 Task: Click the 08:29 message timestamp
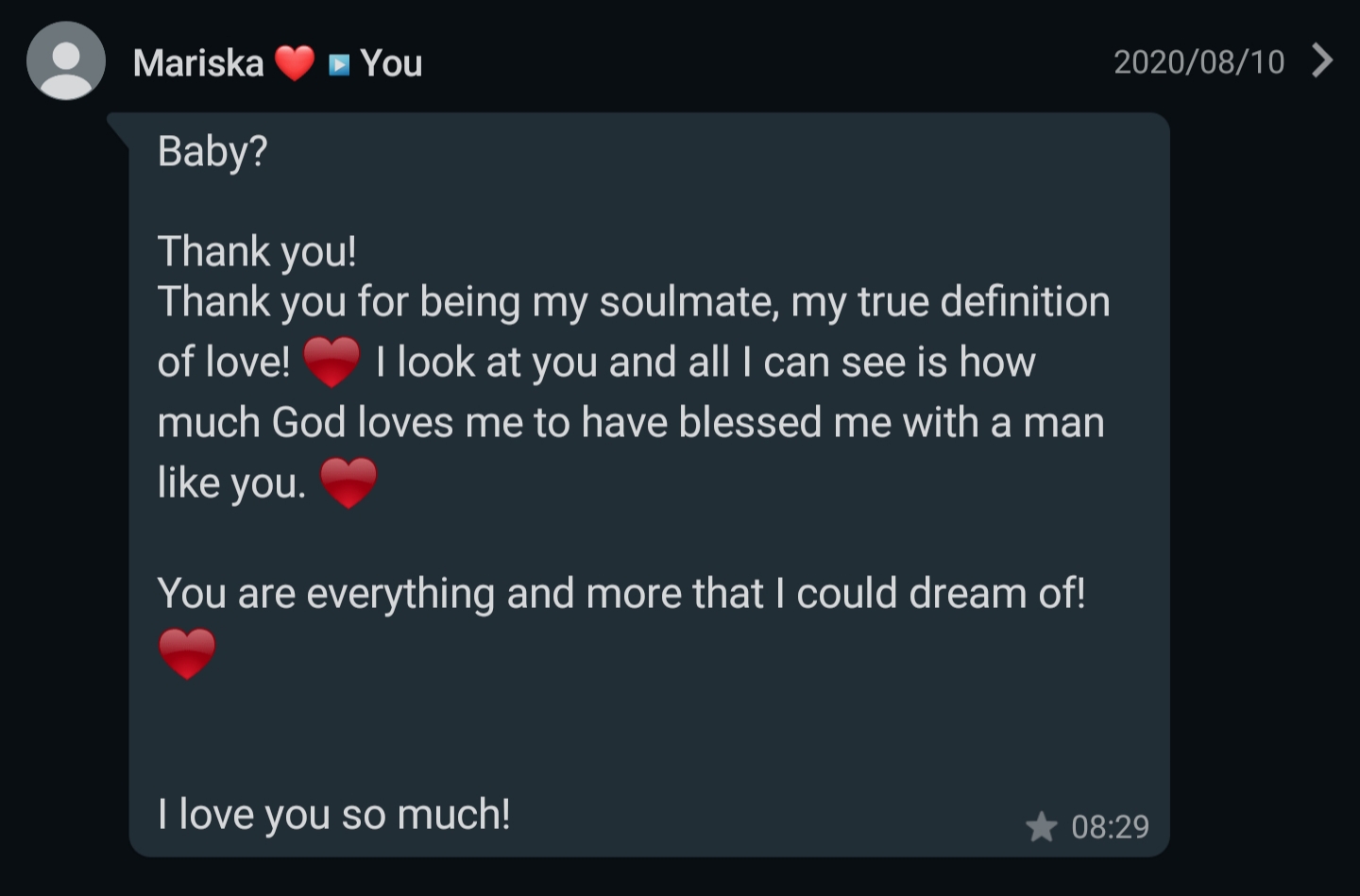coord(1110,827)
